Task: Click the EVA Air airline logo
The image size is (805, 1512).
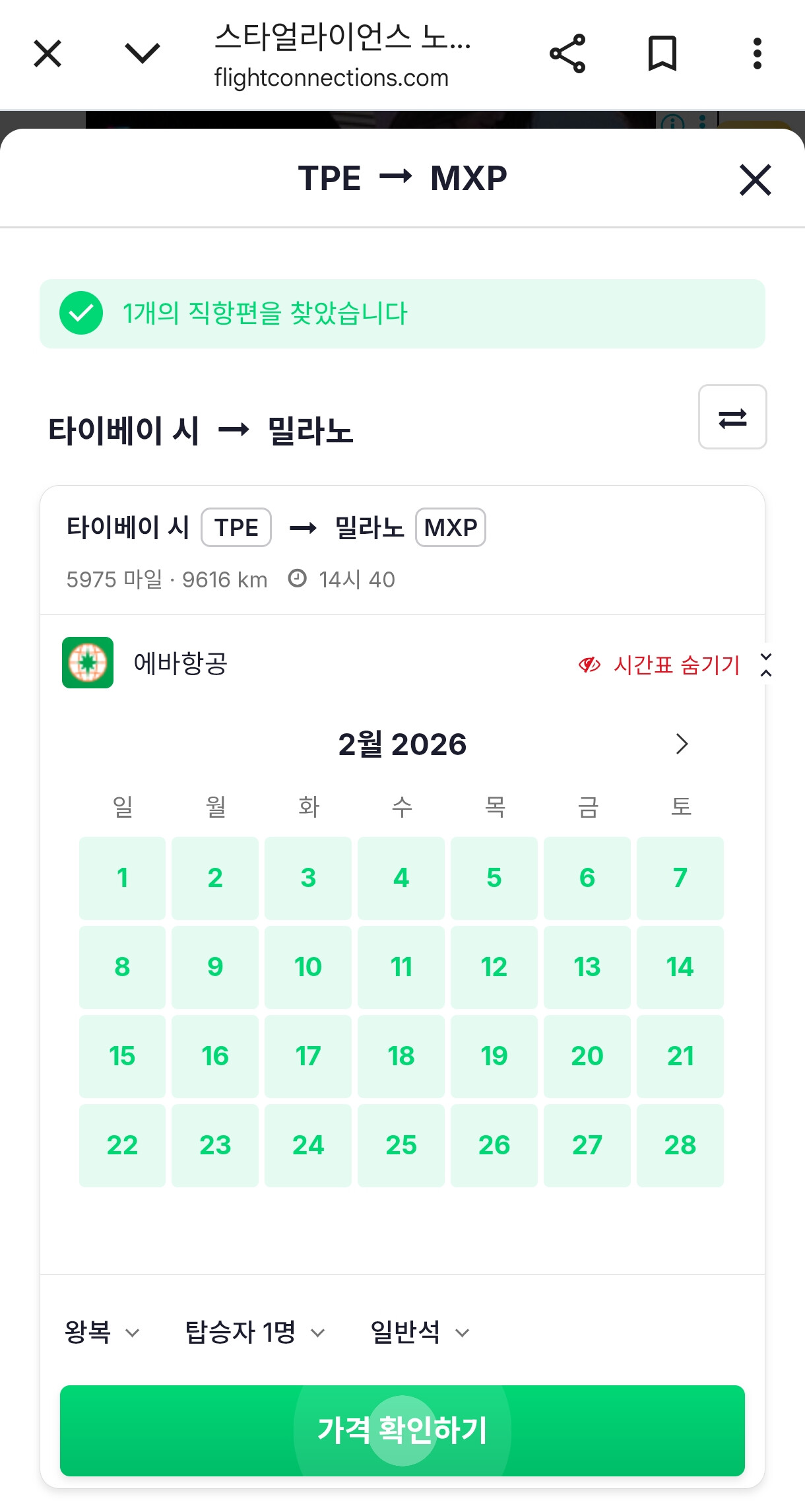Action: tap(88, 663)
